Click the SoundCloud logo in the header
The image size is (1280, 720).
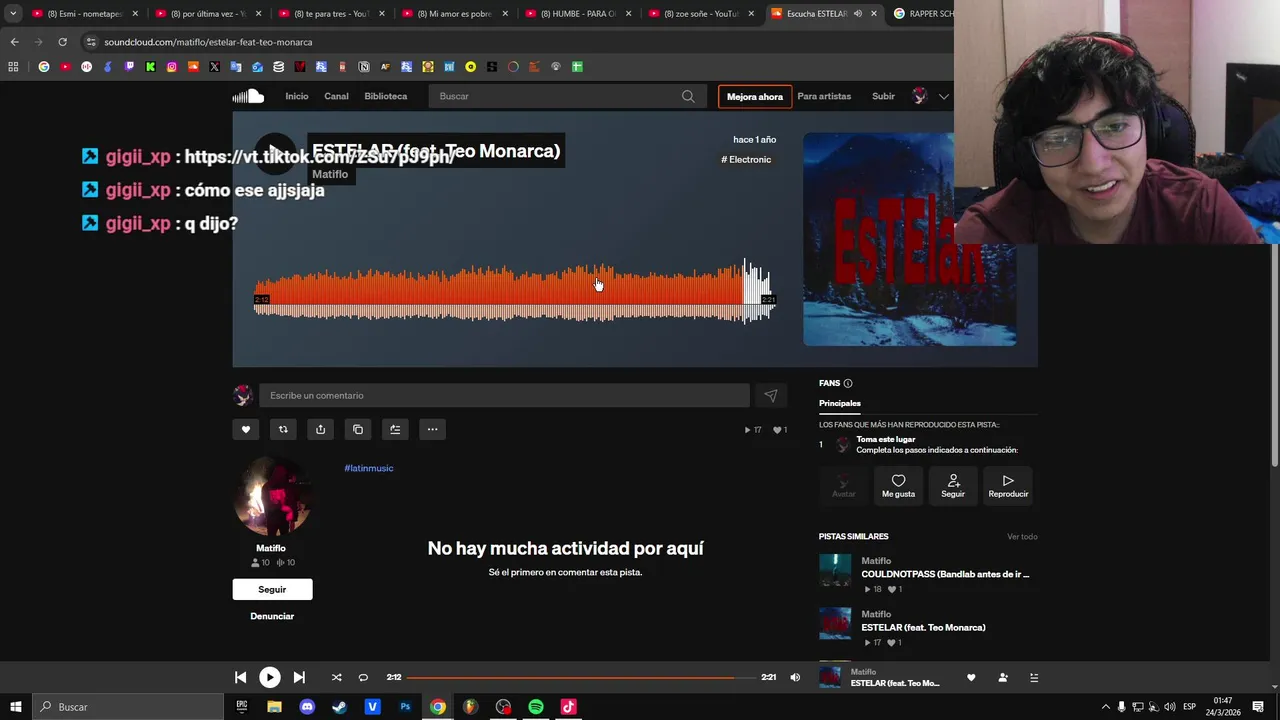[248, 96]
